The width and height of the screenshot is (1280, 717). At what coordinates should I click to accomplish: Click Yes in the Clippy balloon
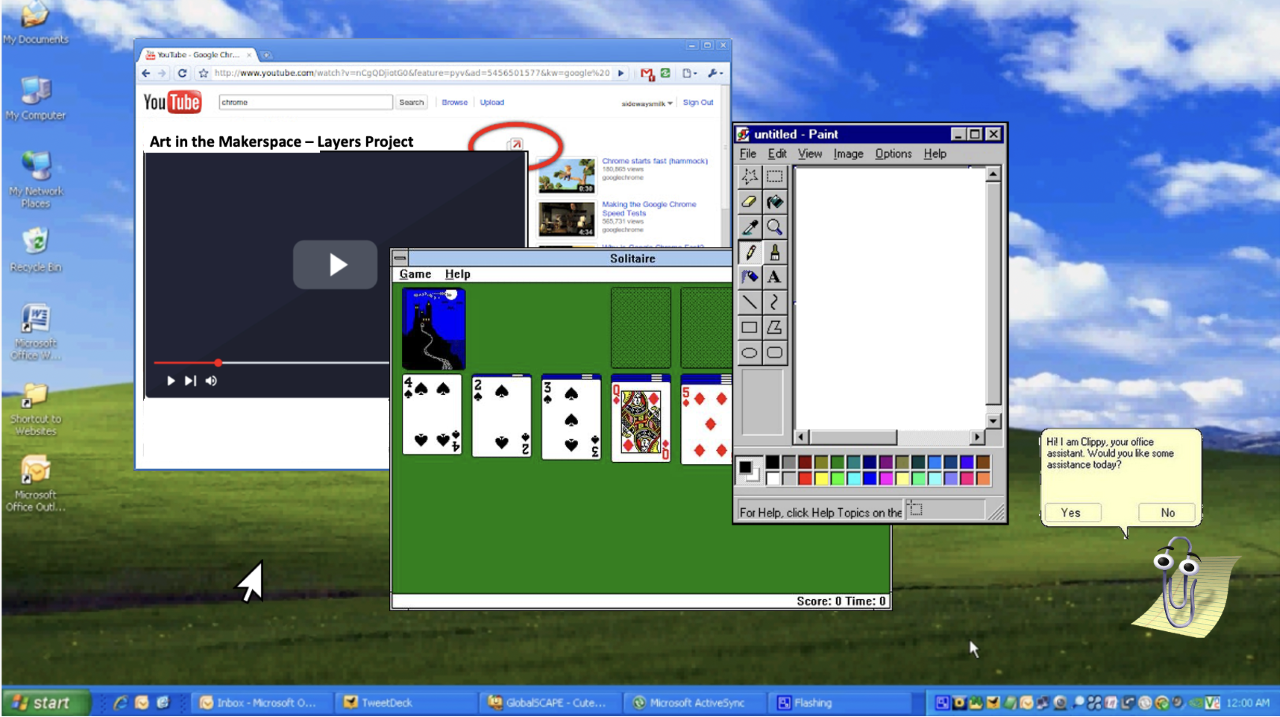point(1071,512)
